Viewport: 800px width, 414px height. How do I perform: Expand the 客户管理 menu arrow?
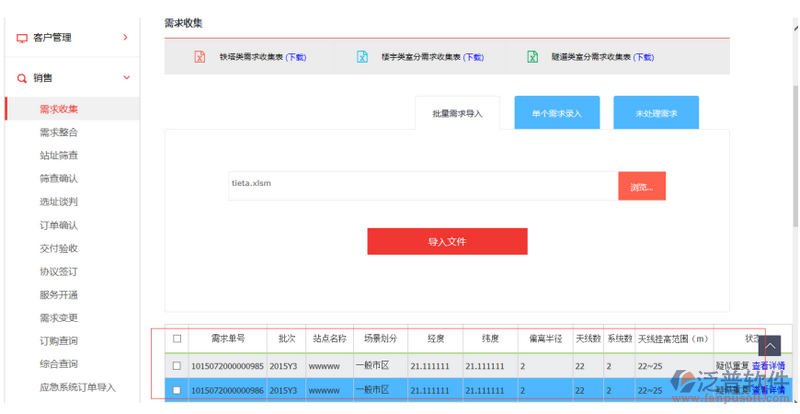coord(125,38)
